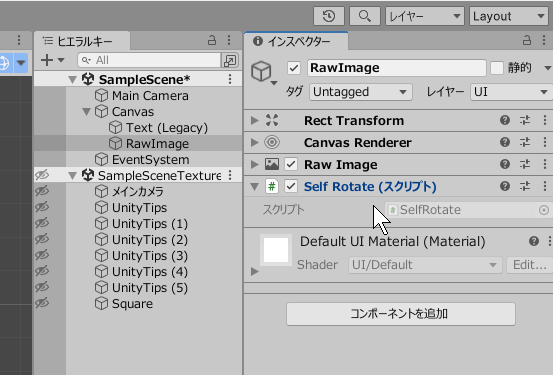
Task: Open the scene picker icon beside search
Action: point(230,60)
